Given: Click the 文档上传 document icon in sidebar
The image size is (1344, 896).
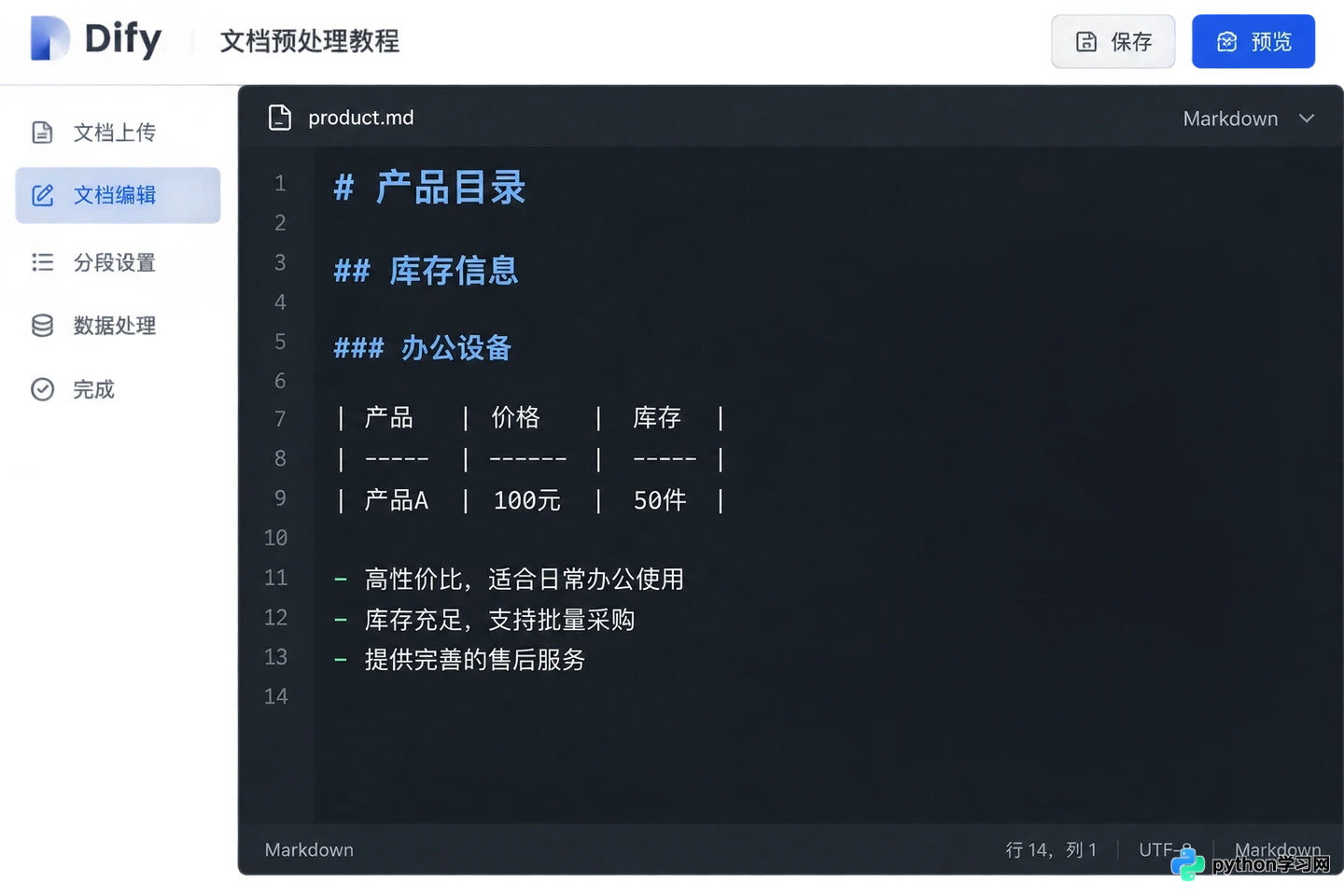Looking at the screenshot, I should pyautogui.click(x=42, y=133).
